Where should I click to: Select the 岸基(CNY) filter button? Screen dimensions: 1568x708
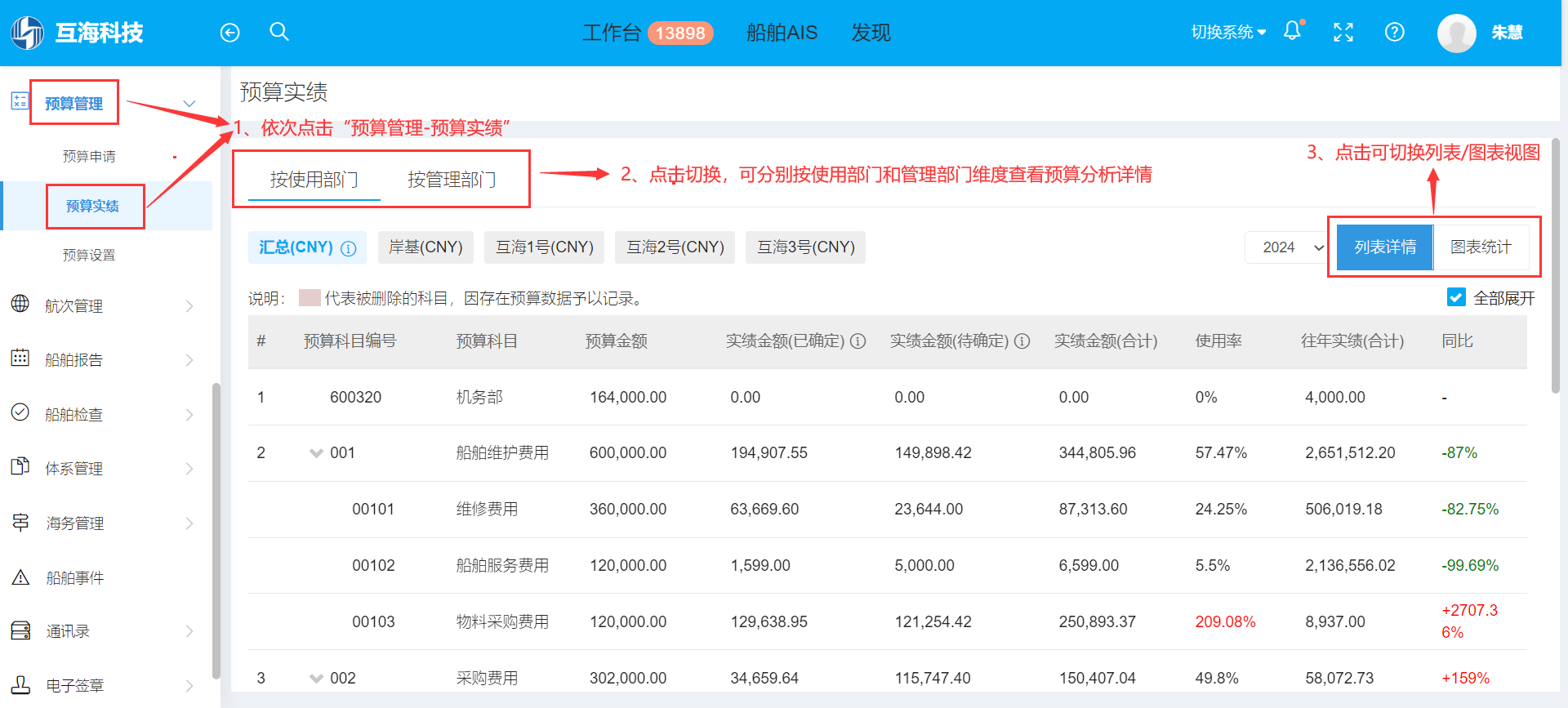425,247
